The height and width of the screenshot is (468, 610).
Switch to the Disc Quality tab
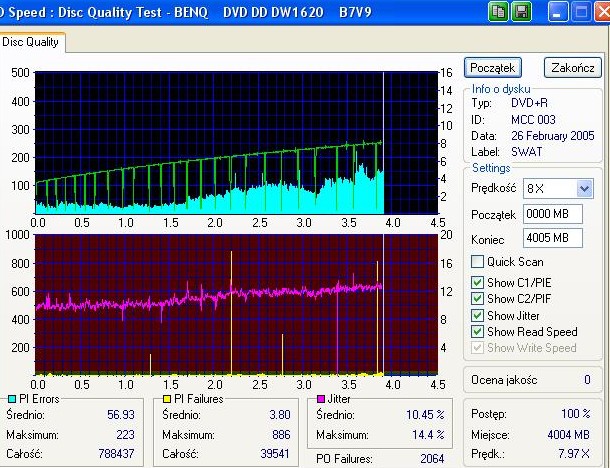[30, 42]
